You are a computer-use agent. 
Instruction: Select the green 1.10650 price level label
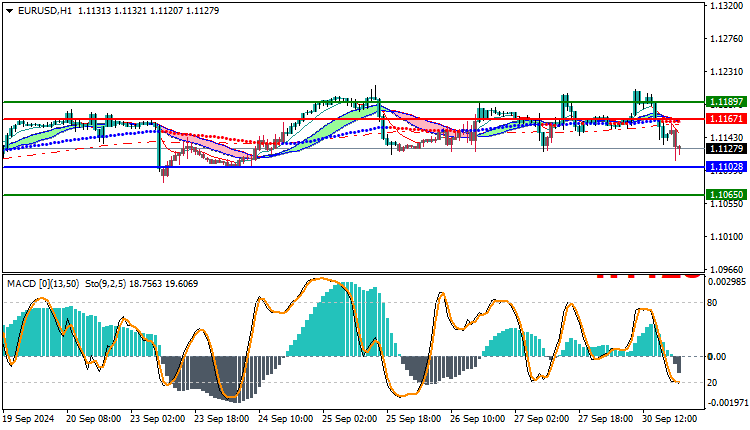point(726,195)
